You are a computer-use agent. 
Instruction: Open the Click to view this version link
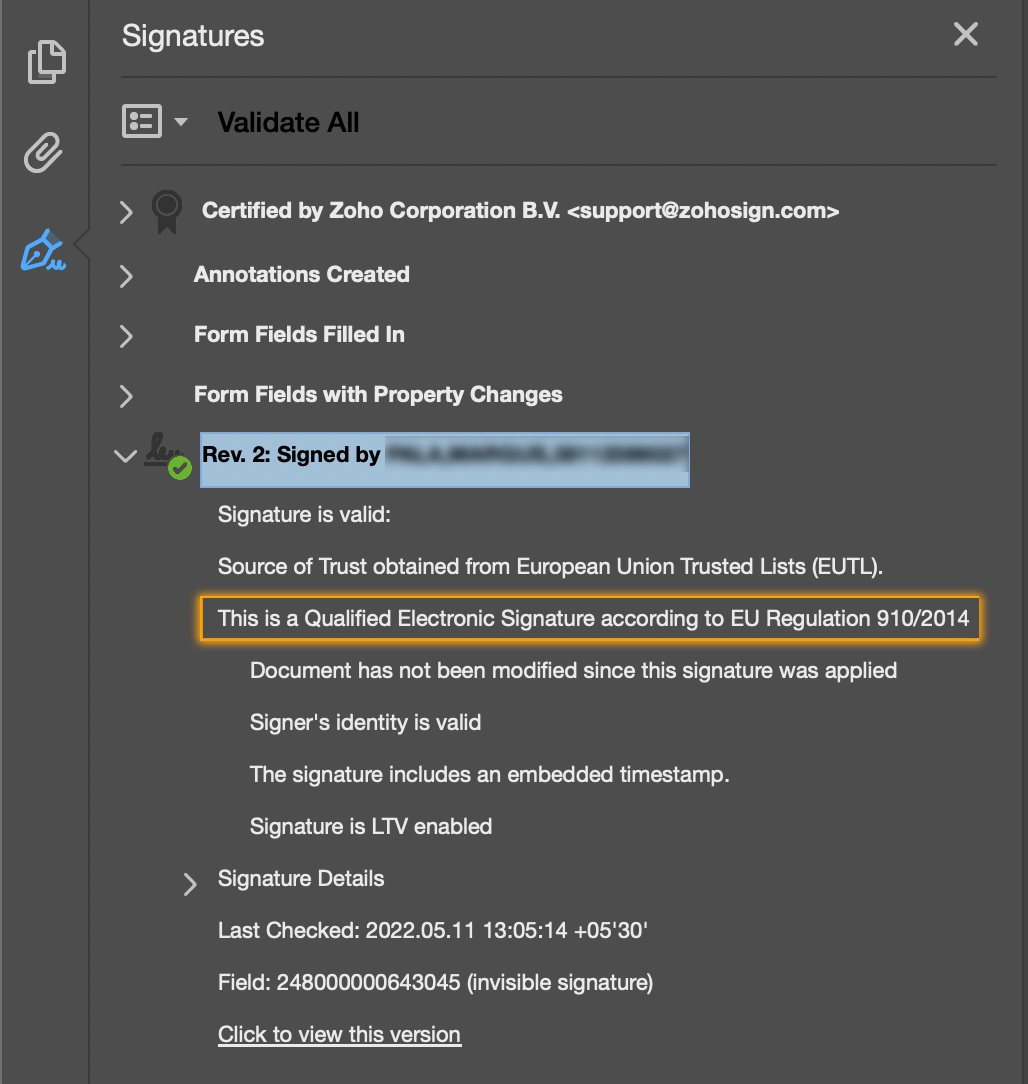pos(339,1035)
